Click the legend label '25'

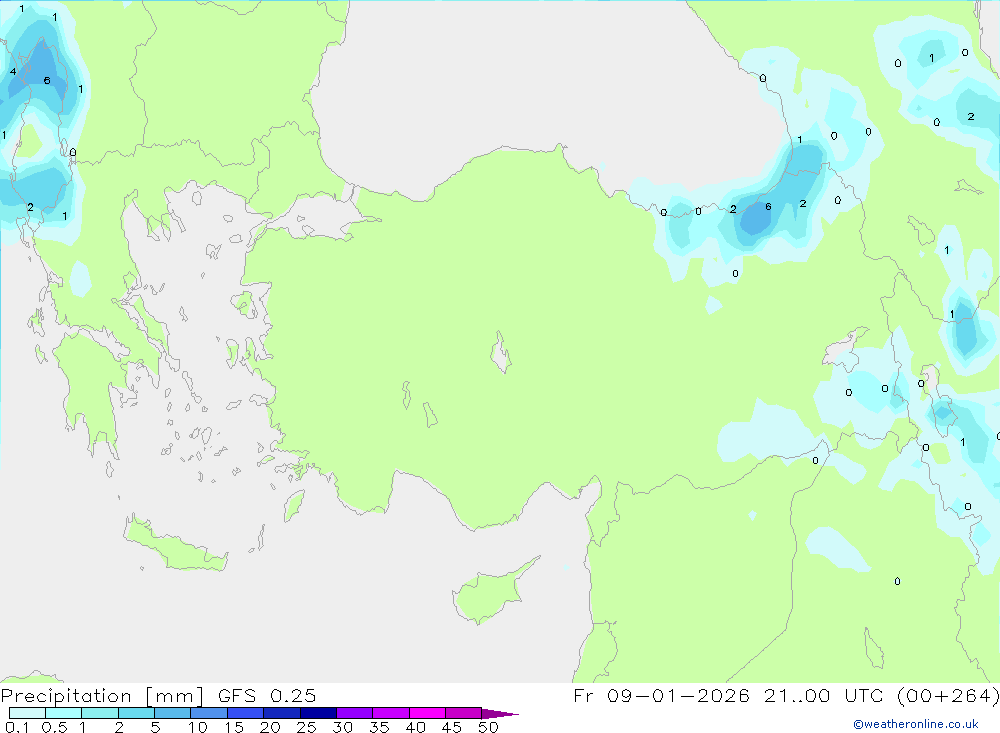pyautogui.click(x=306, y=727)
